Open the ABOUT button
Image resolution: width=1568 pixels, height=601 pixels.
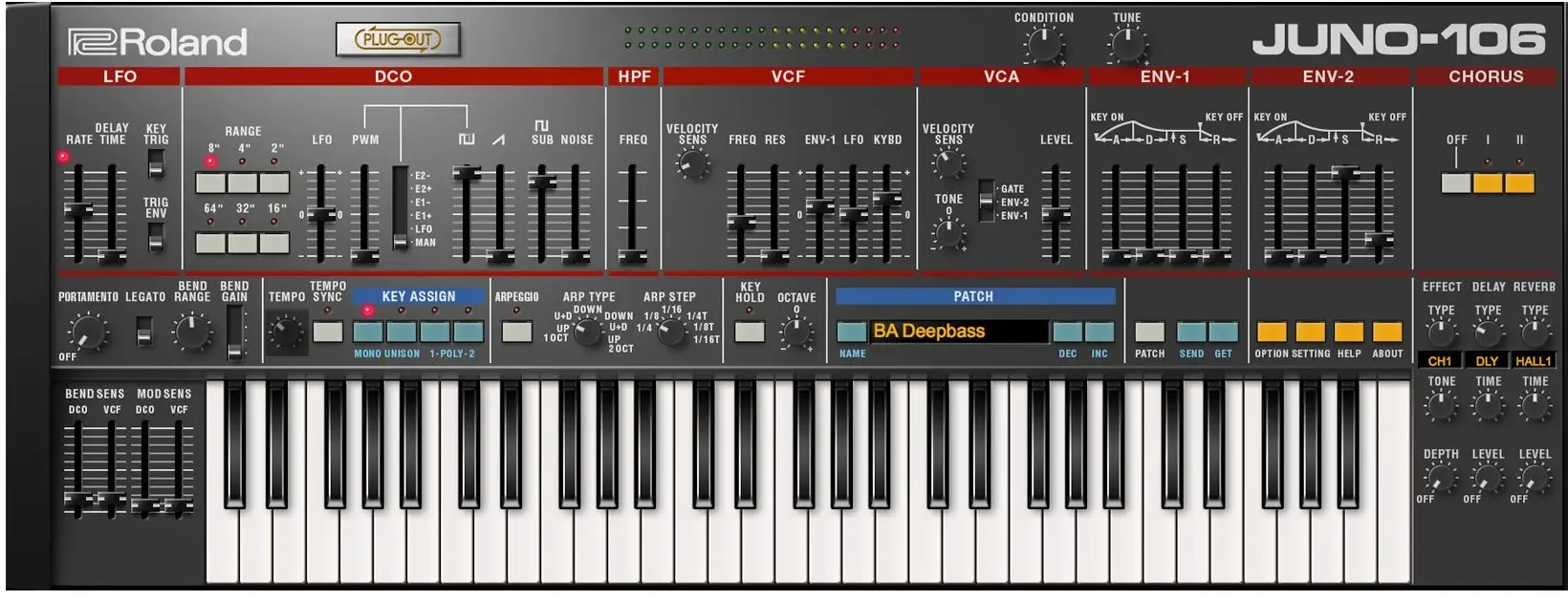click(1387, 332)
